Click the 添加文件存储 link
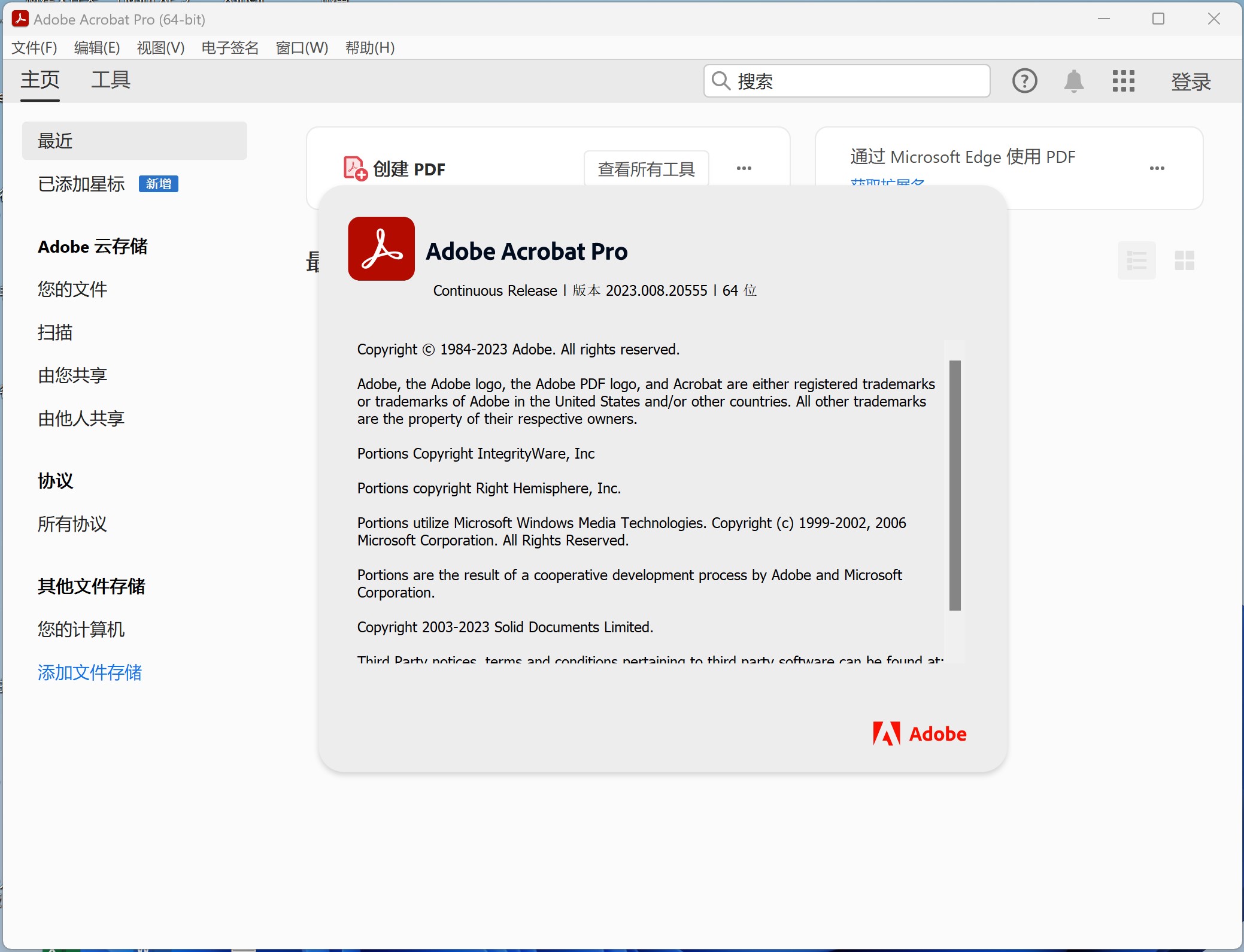Image resolution: width=1244 pixels, height=952 pixels. [90, 672]
